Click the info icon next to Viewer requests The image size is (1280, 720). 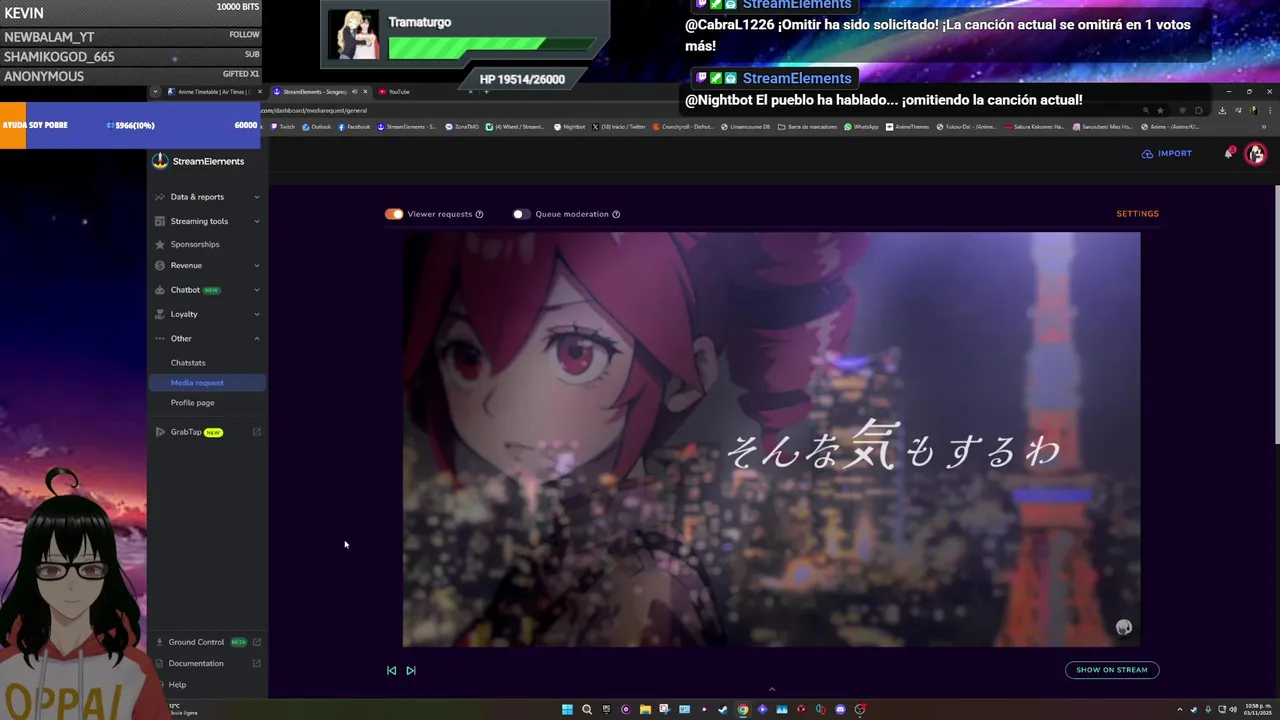click(480, 214)
